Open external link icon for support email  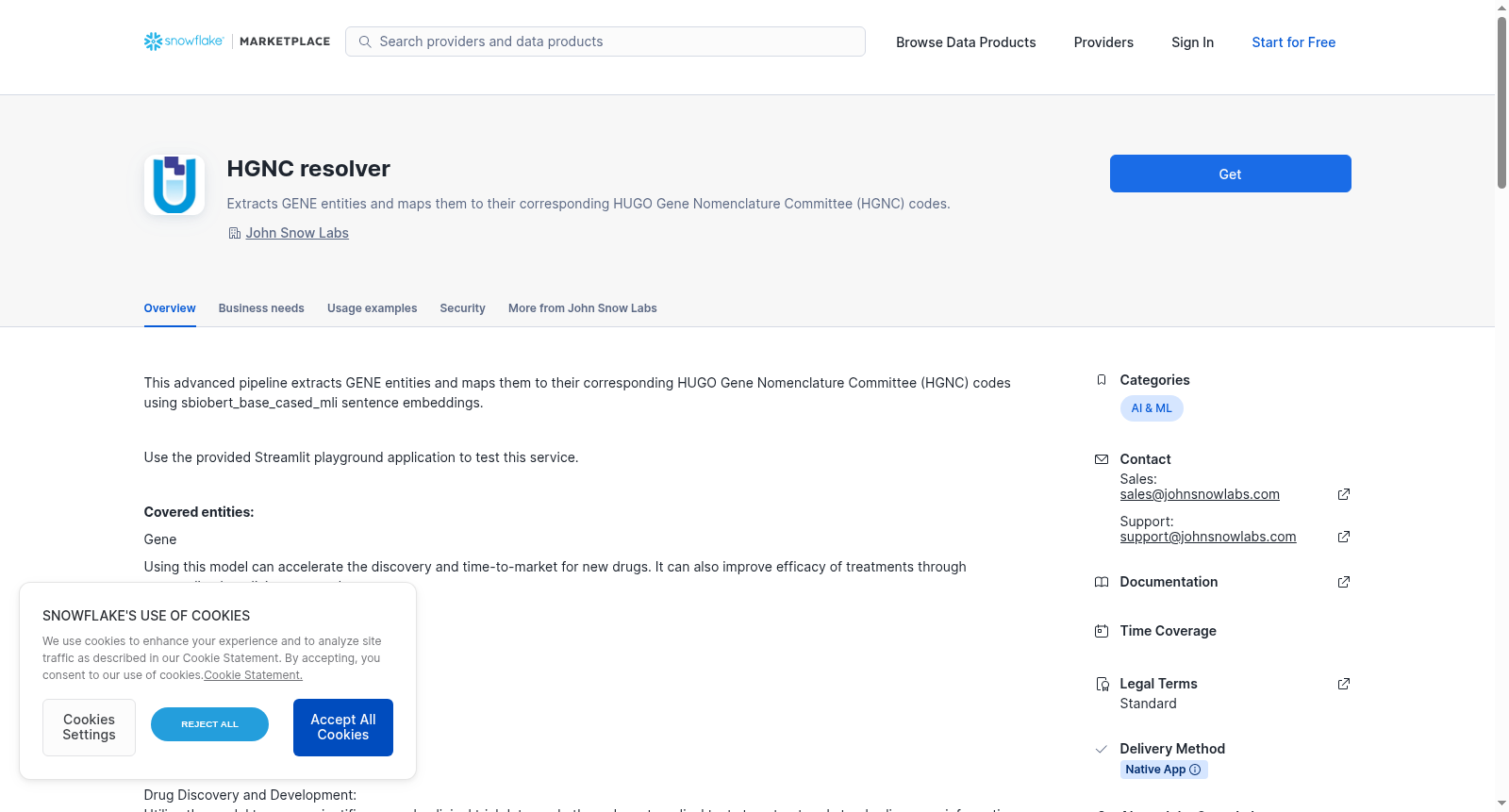[1344, 537]
